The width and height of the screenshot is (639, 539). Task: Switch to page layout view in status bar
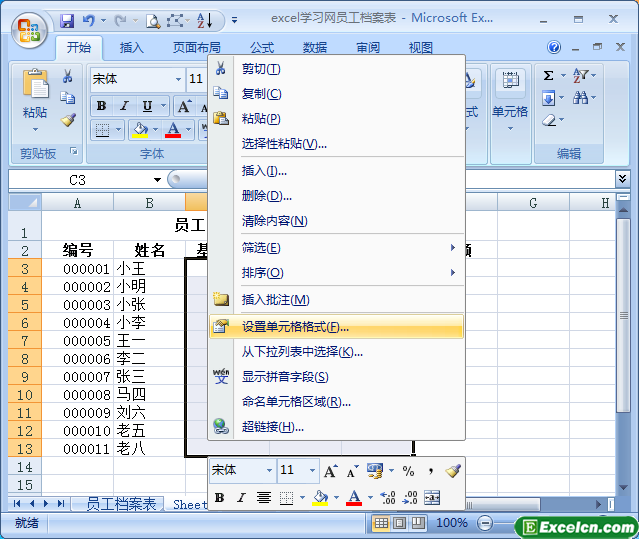tap(400, 523)
